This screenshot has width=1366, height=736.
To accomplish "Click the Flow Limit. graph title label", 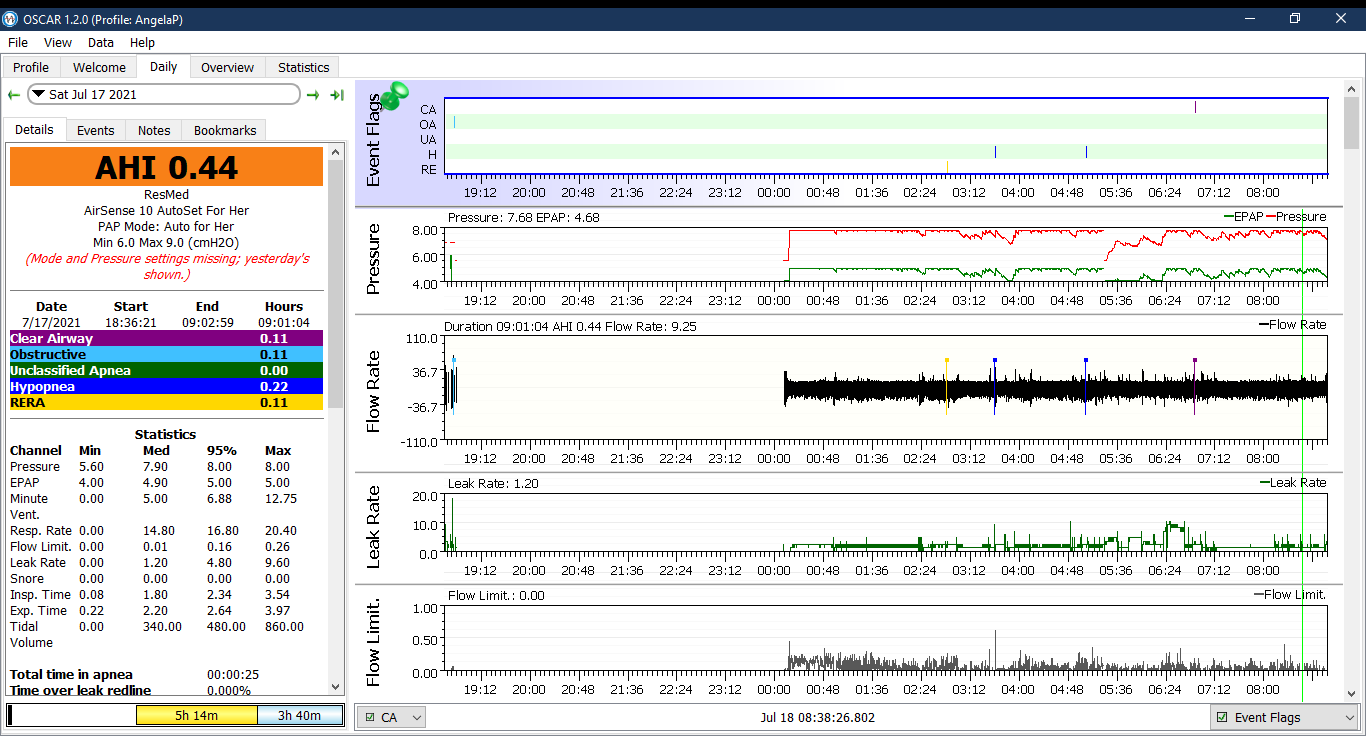I will tap(374, 643).
